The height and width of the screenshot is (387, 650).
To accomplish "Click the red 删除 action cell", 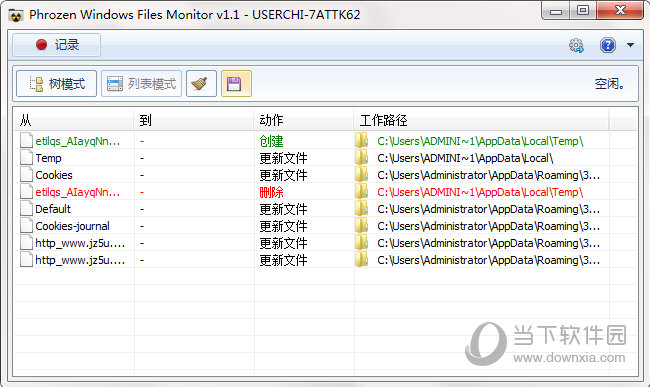I will coord(272,192).
